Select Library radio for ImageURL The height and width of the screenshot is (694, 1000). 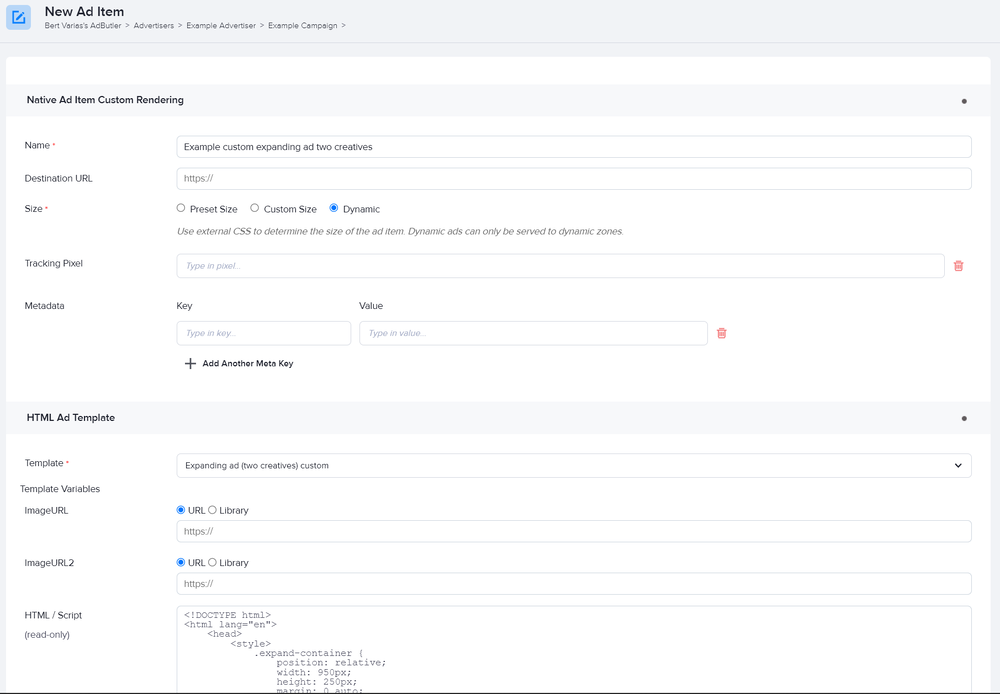click(212, 510)
